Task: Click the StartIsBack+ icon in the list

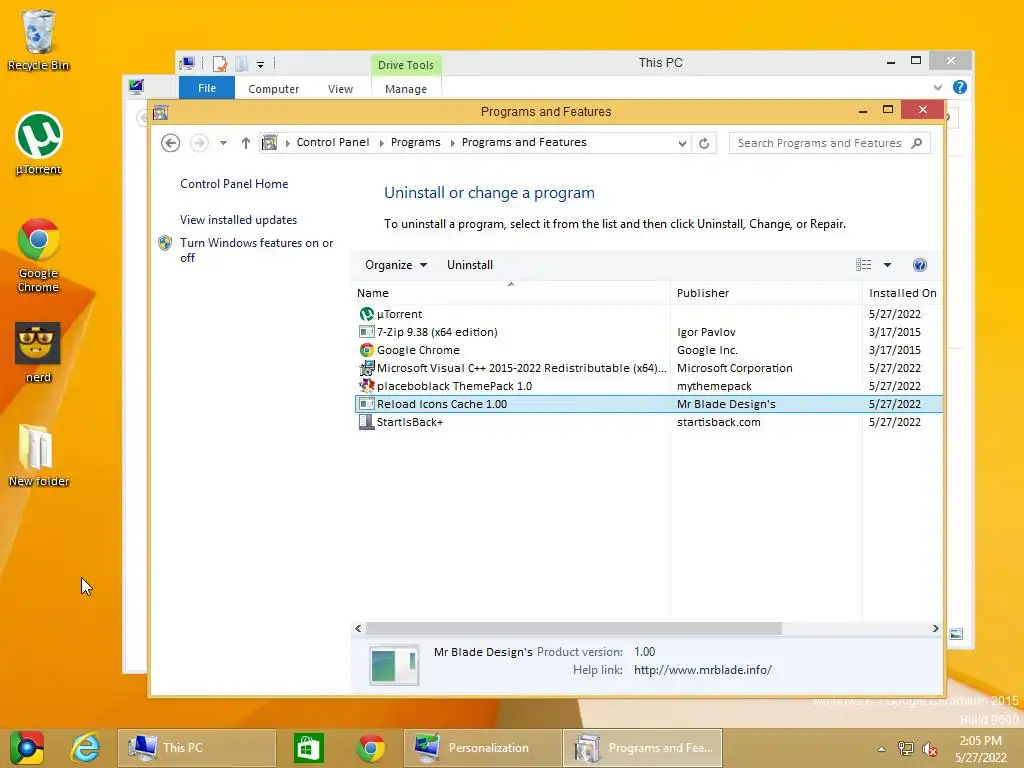Action: [x=366, y=422]
